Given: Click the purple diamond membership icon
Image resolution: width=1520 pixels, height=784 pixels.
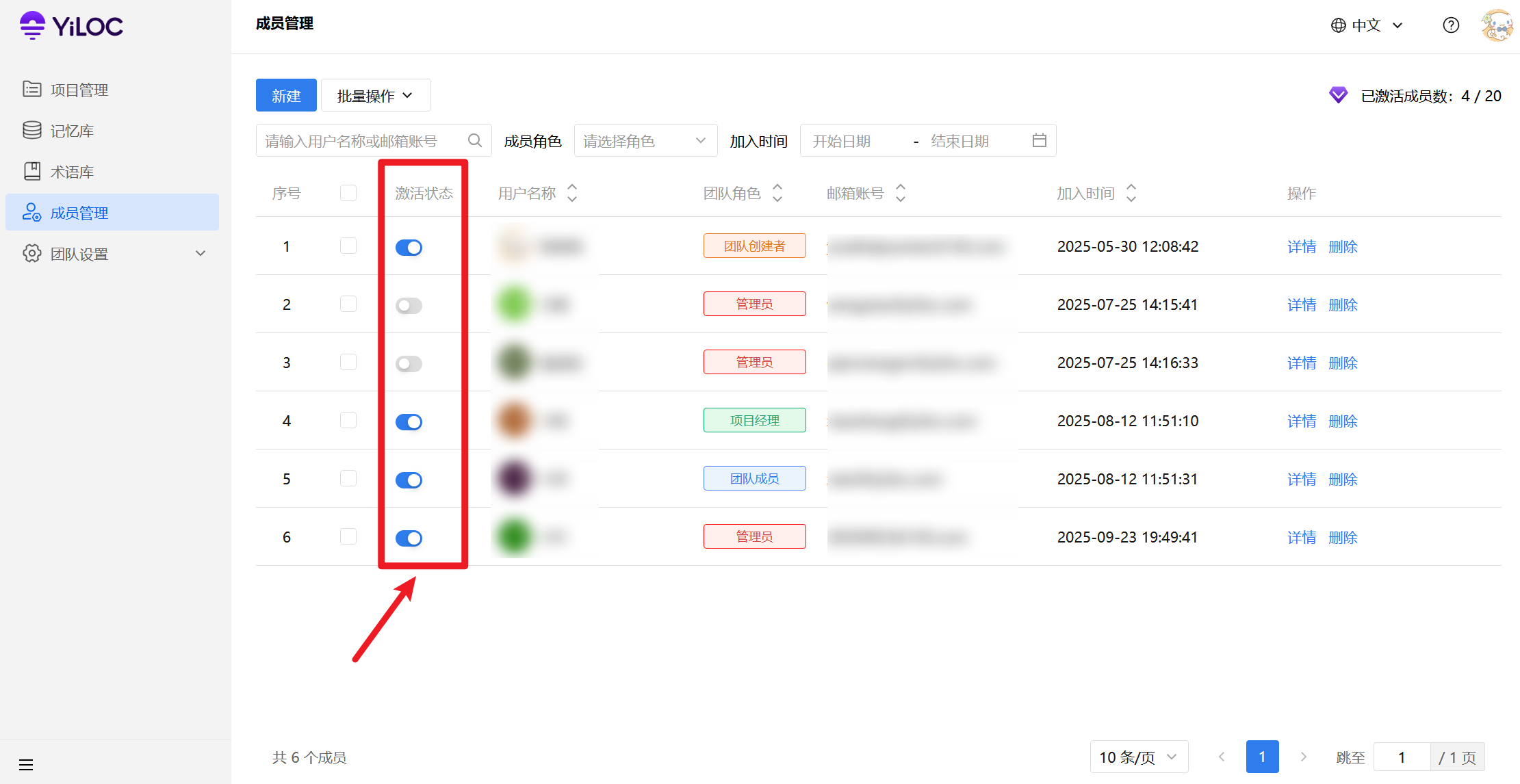Looking at the screenshot, I should [x=1338, y=96].
